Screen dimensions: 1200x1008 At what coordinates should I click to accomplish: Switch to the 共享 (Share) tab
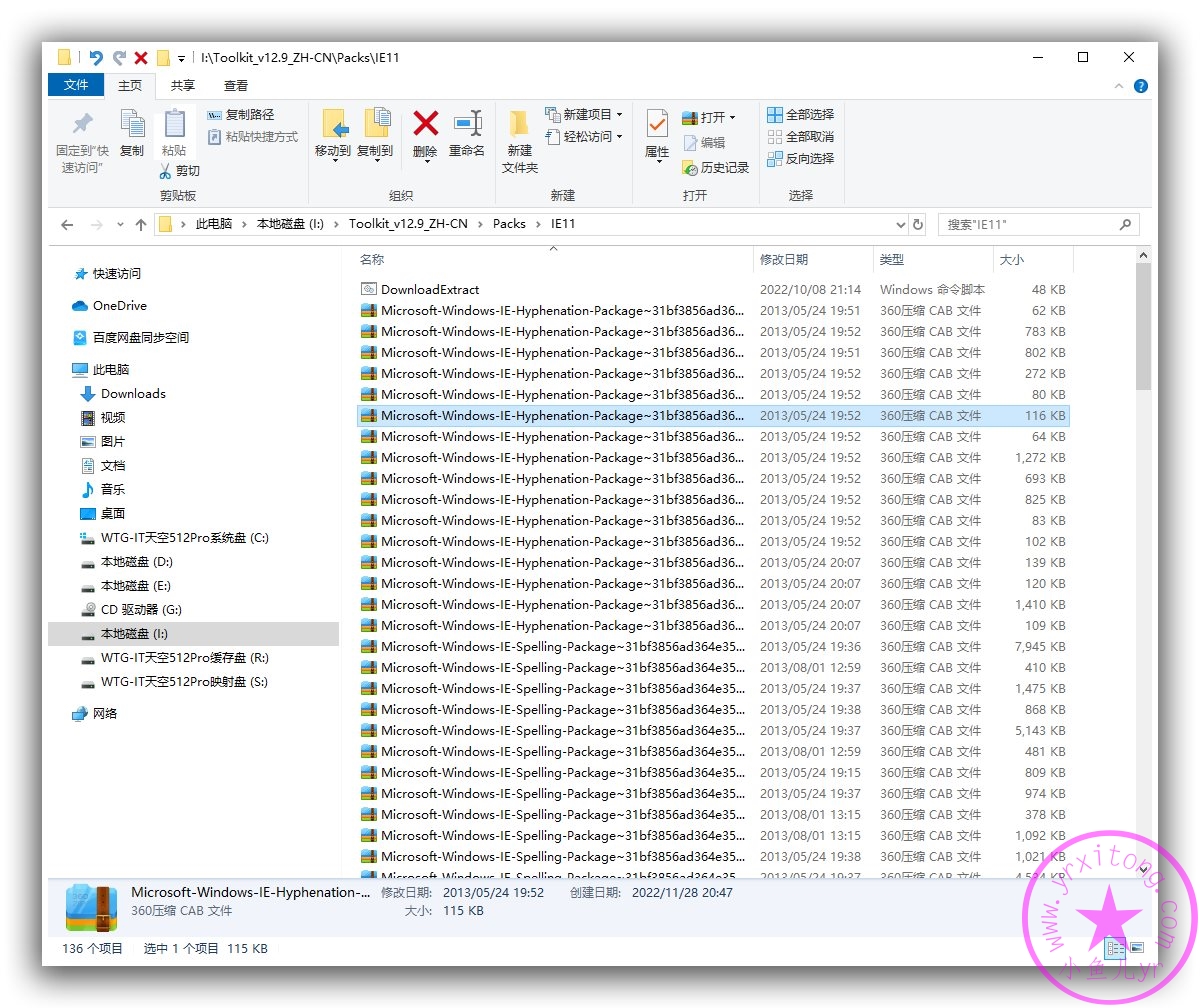coord(183,86)
